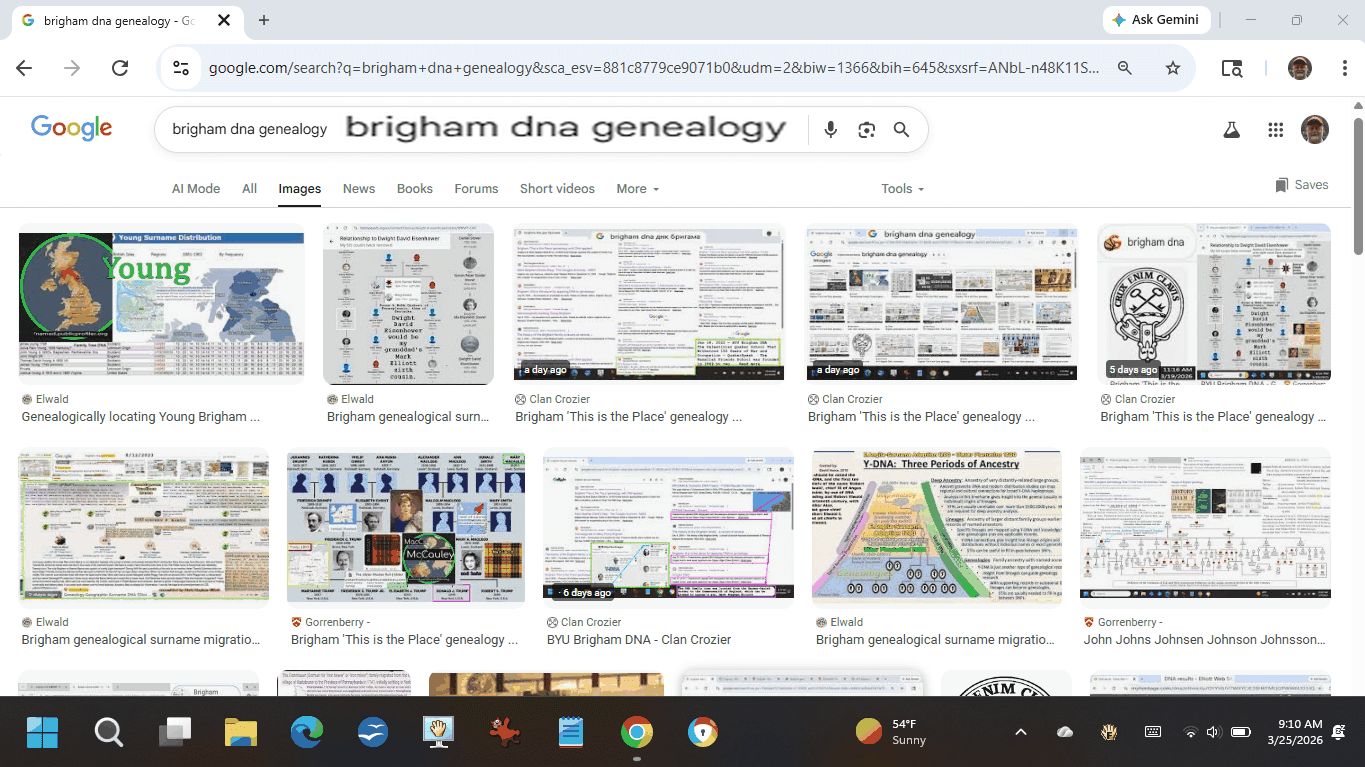The width and height of the screenshot is (1365, 767).
Task: Bookmark this page with the star icon
Action: tap(1173, 68)
